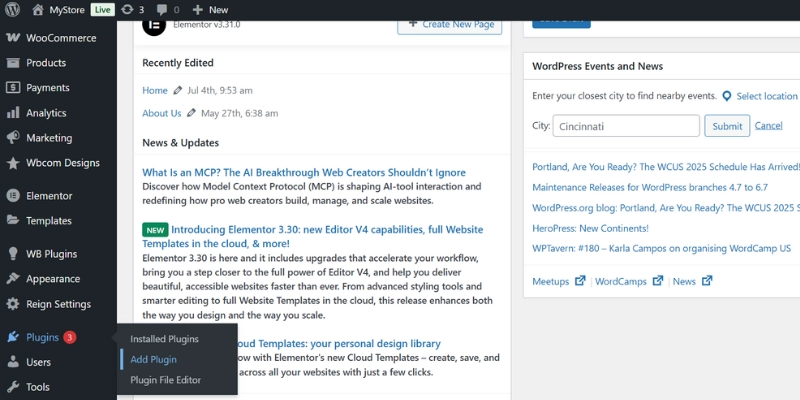The height and width of the screenshot is (400, 800).
Task: Click the Wbcom Designs star icon
Action: (13, 163)
